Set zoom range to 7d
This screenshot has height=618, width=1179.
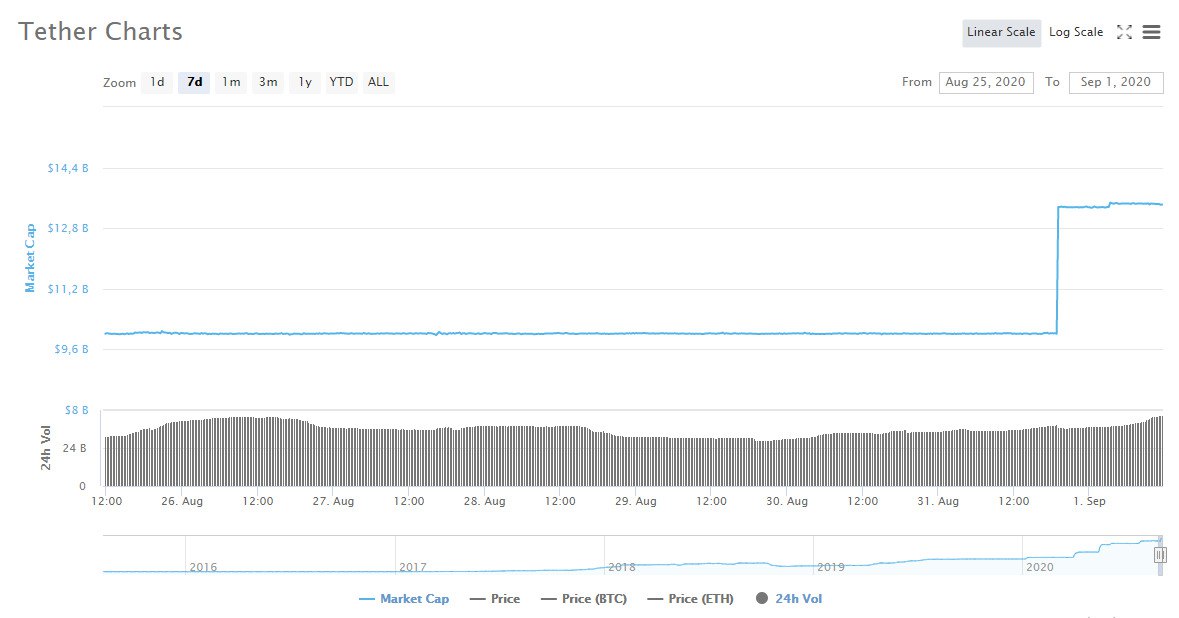click(x=194, y=82)
